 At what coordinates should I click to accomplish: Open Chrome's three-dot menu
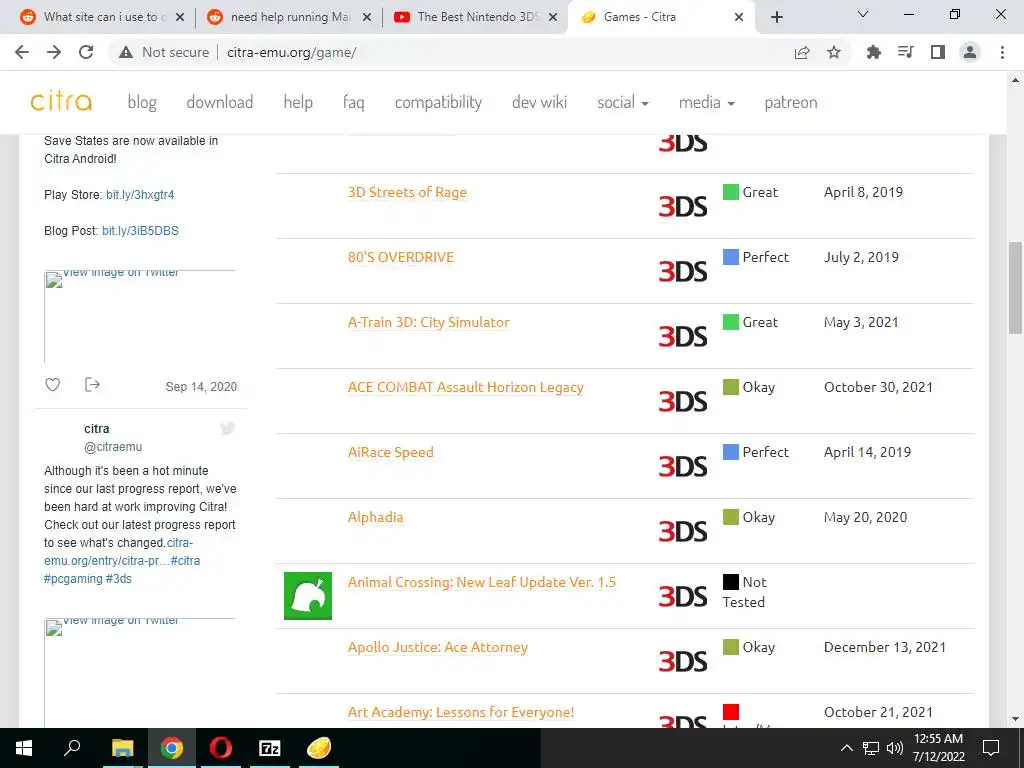pyautogui.click(x=1002, y=52)
